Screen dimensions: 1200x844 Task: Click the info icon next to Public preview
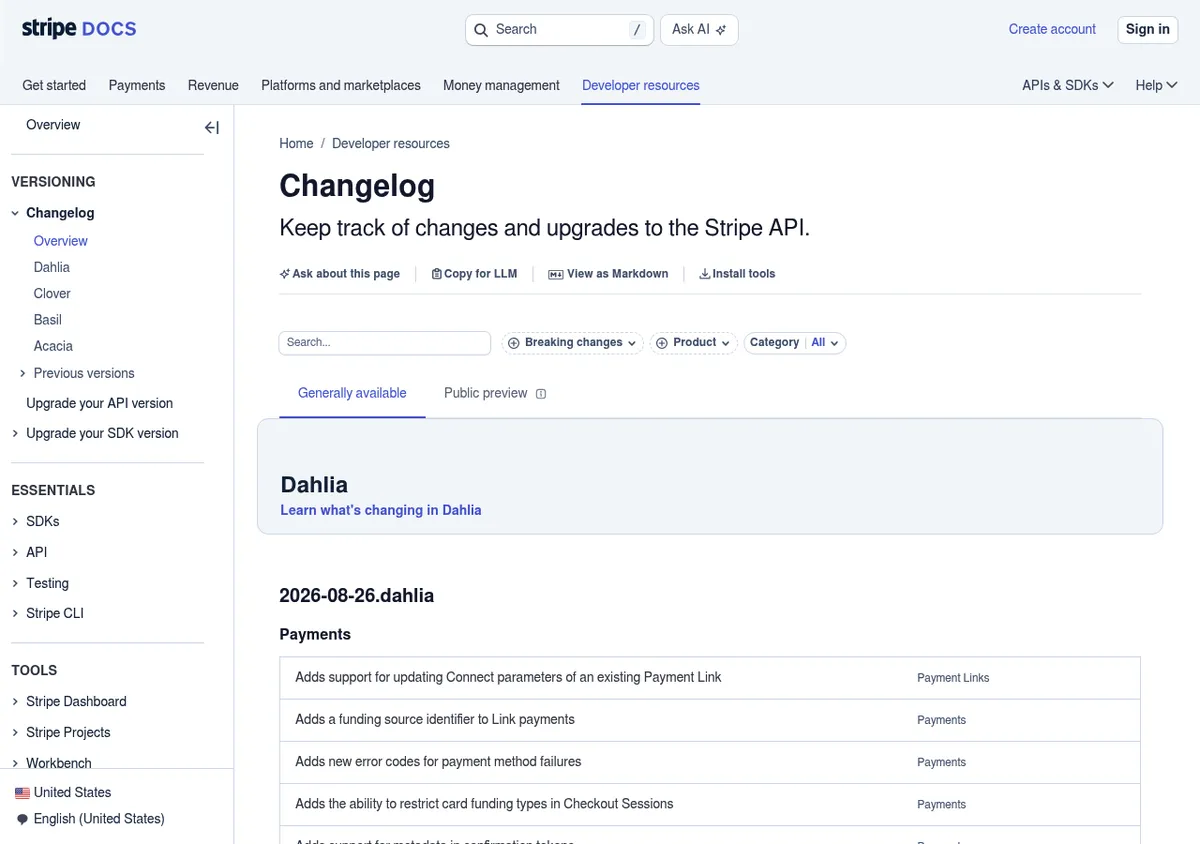pos(541,394)
